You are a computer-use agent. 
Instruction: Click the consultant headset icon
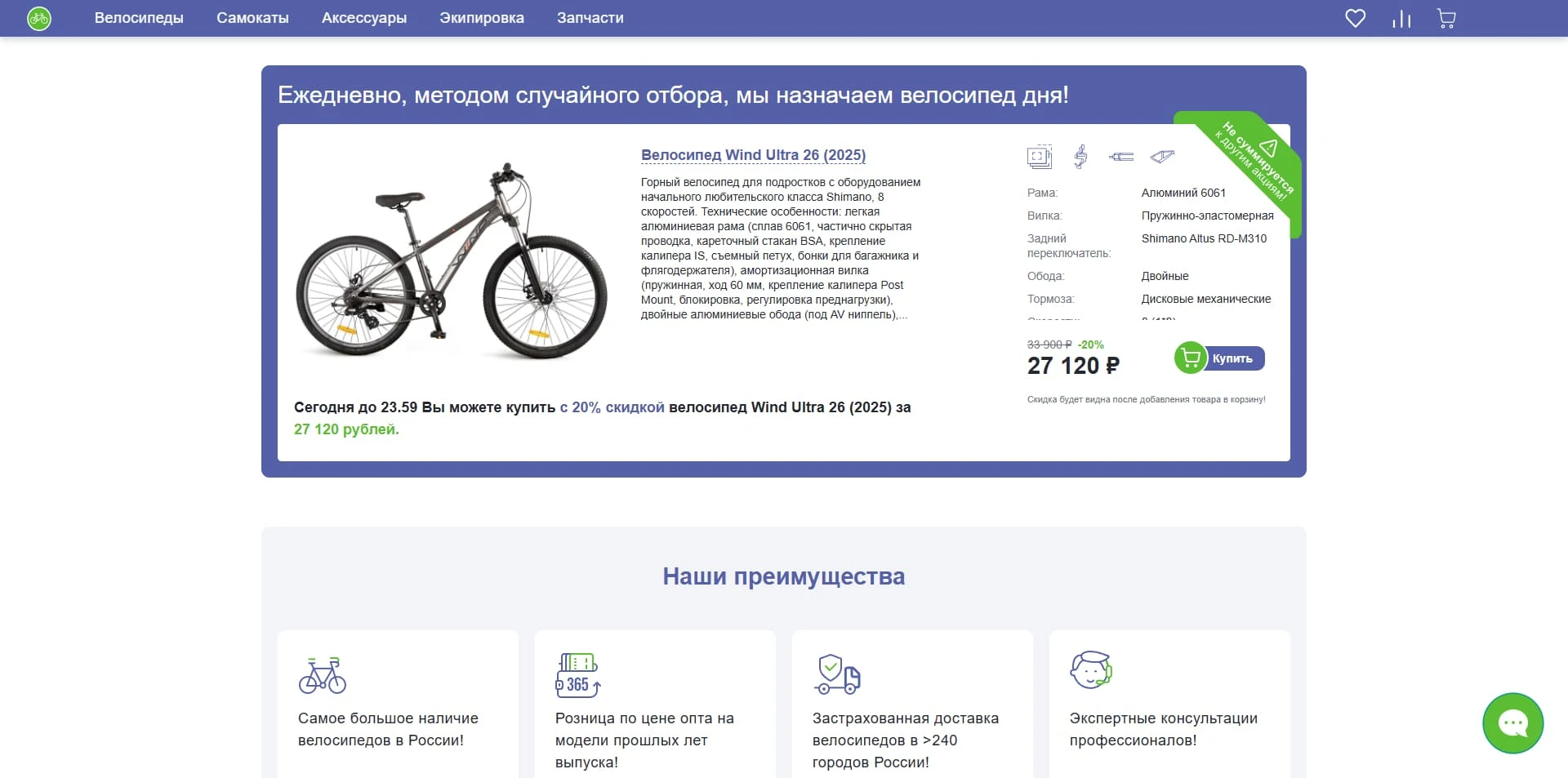[x=1092, y=670]
